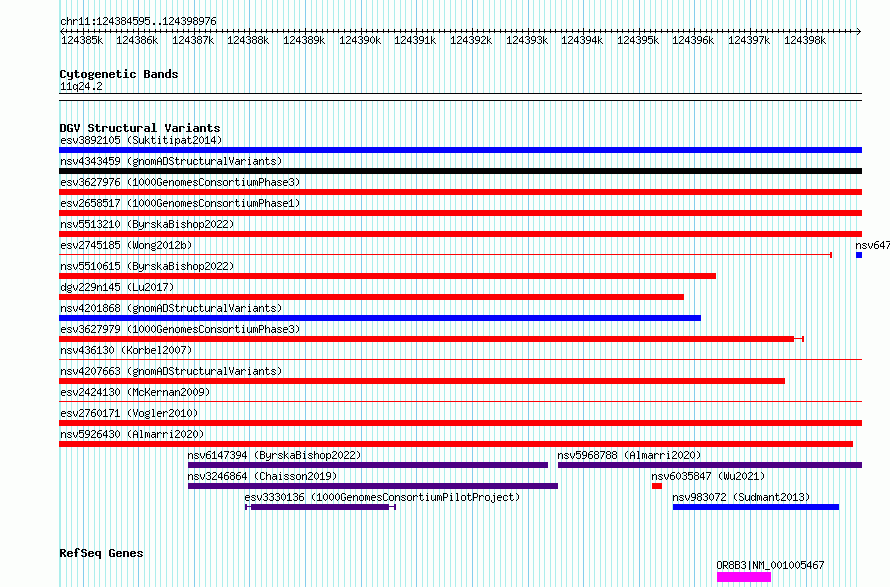Click the blue nsv4201868 gnomAD variant bar
This screenshot has height=587, width=890.
[x=380, y=318]
